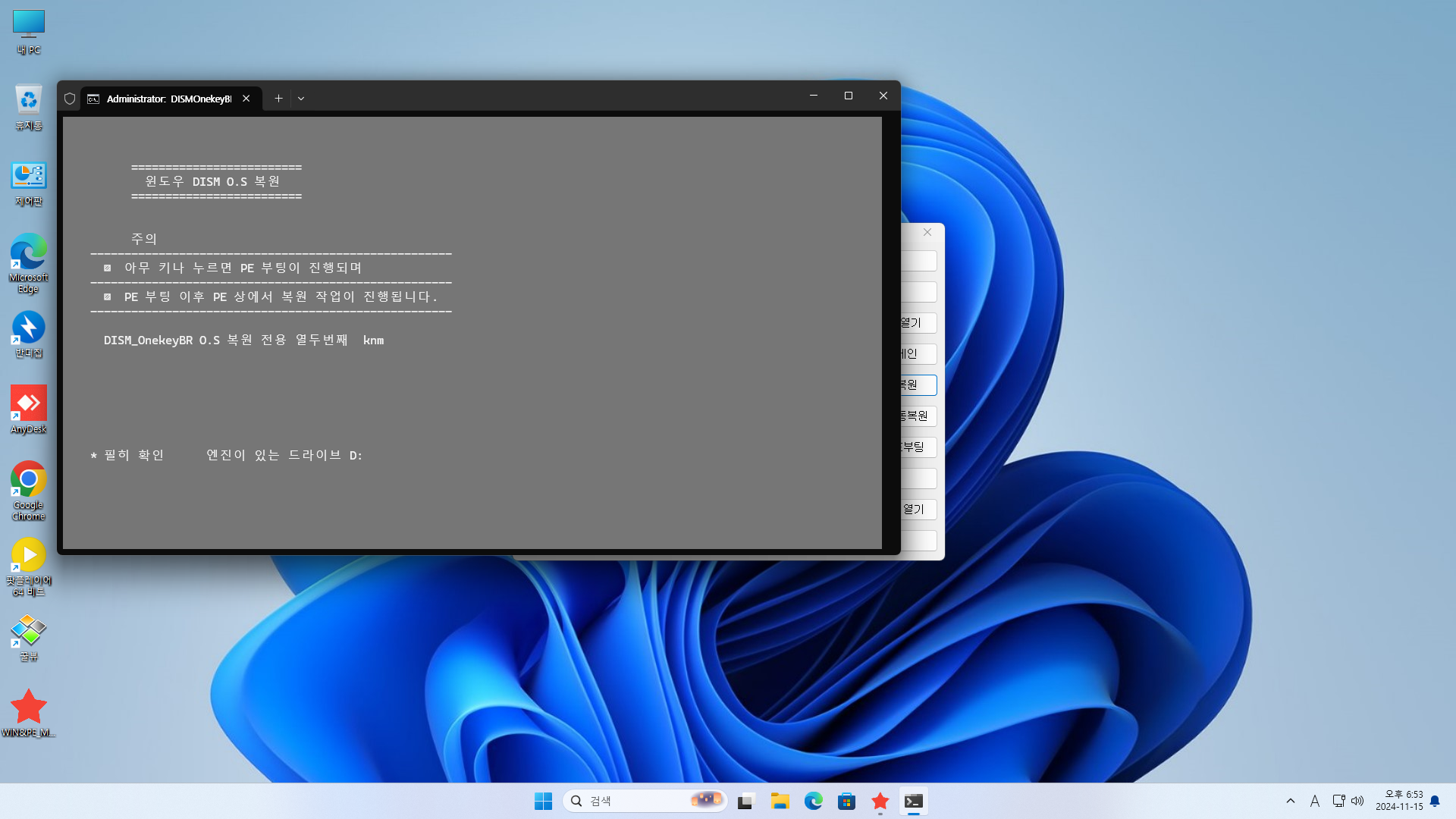Open the 제어판 control panel icon
Image resolution: width=1456 pixels, height=819 pixels.
coord(29,184)
